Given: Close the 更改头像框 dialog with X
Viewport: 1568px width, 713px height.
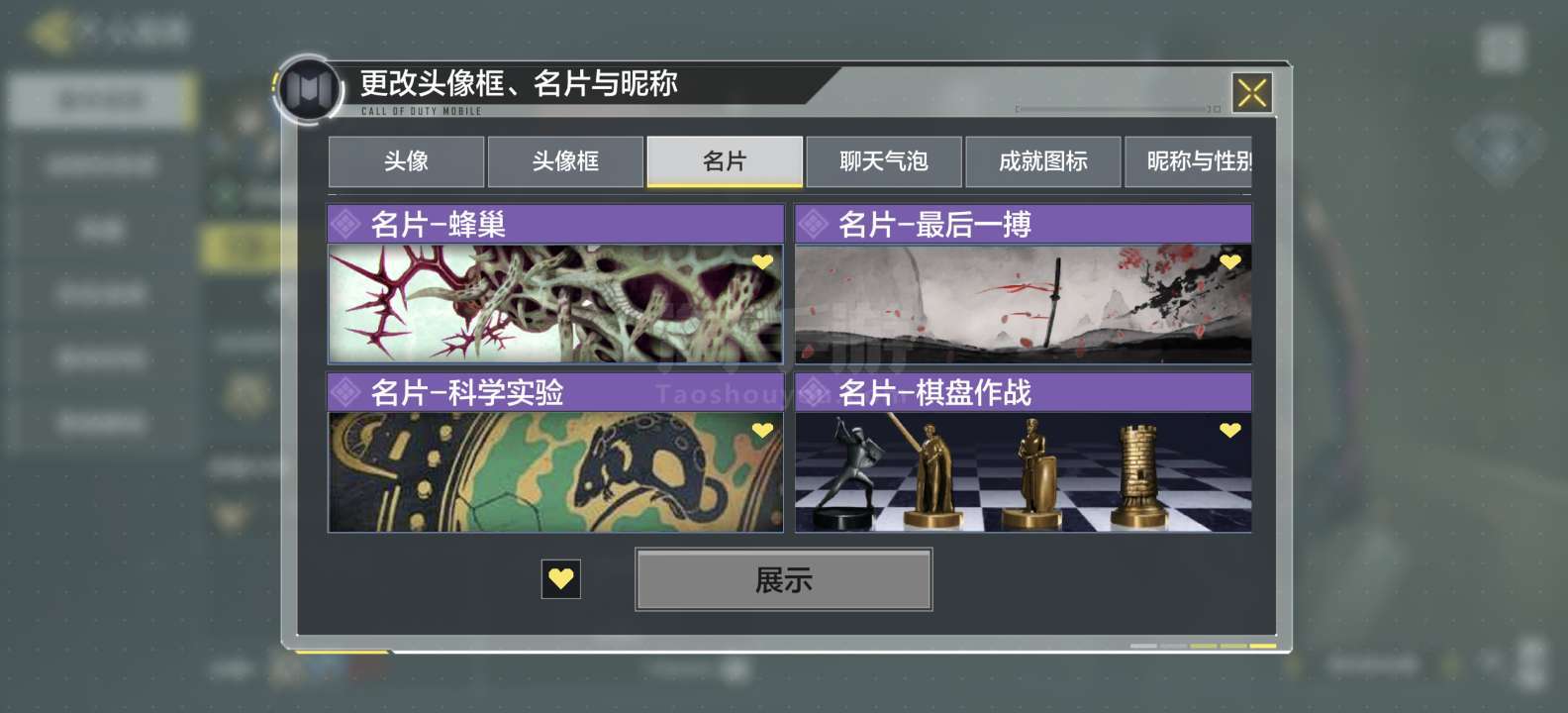Looking at the screenshot, I should [1252, 94].
